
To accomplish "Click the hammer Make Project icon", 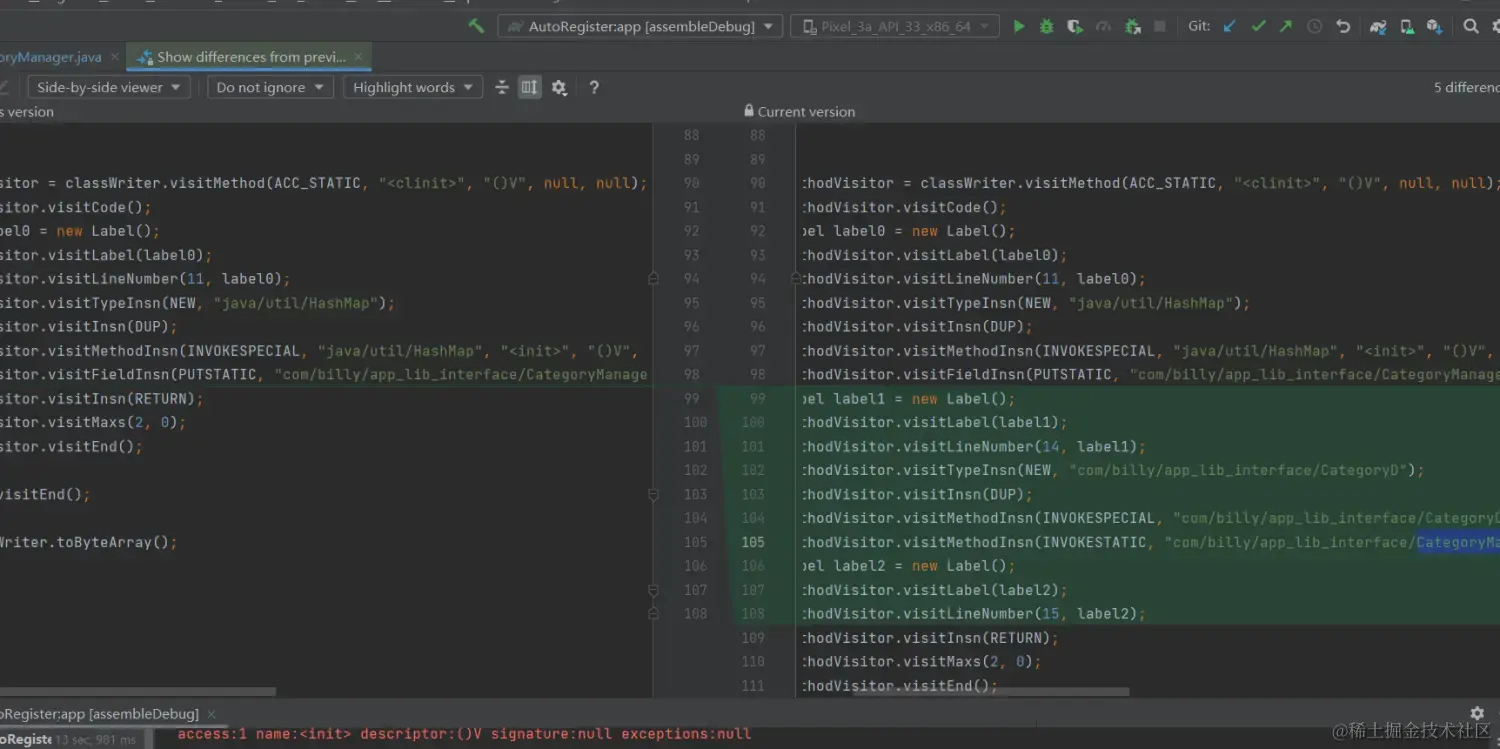I will coord(476,26).
